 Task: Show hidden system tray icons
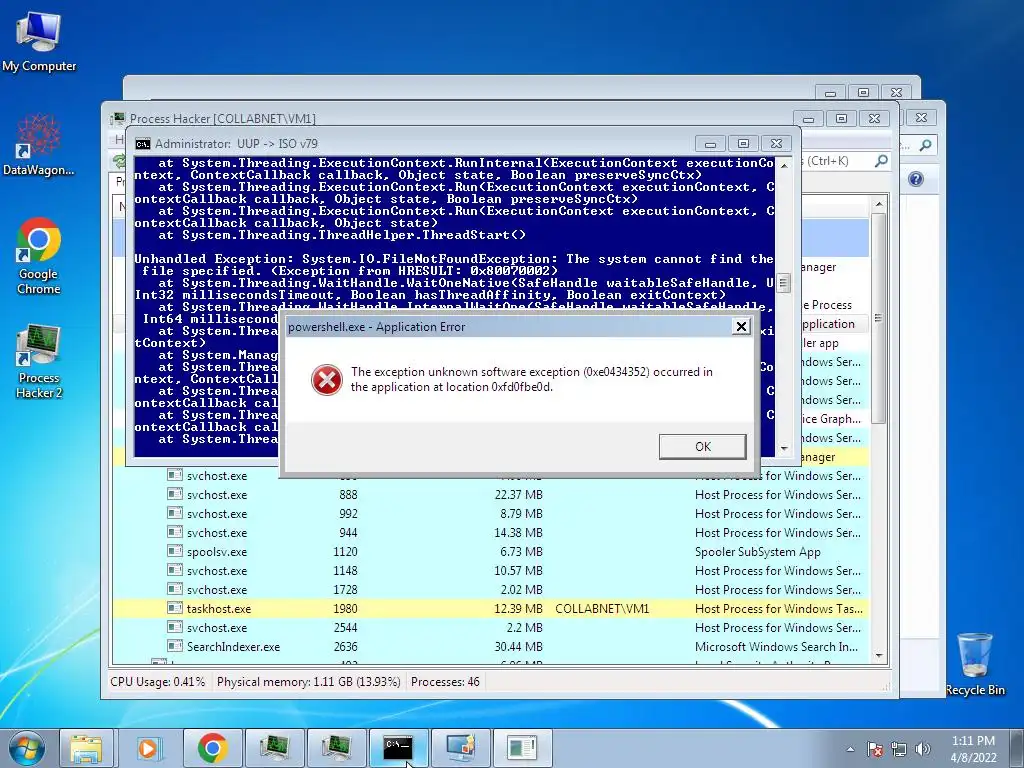850,749
